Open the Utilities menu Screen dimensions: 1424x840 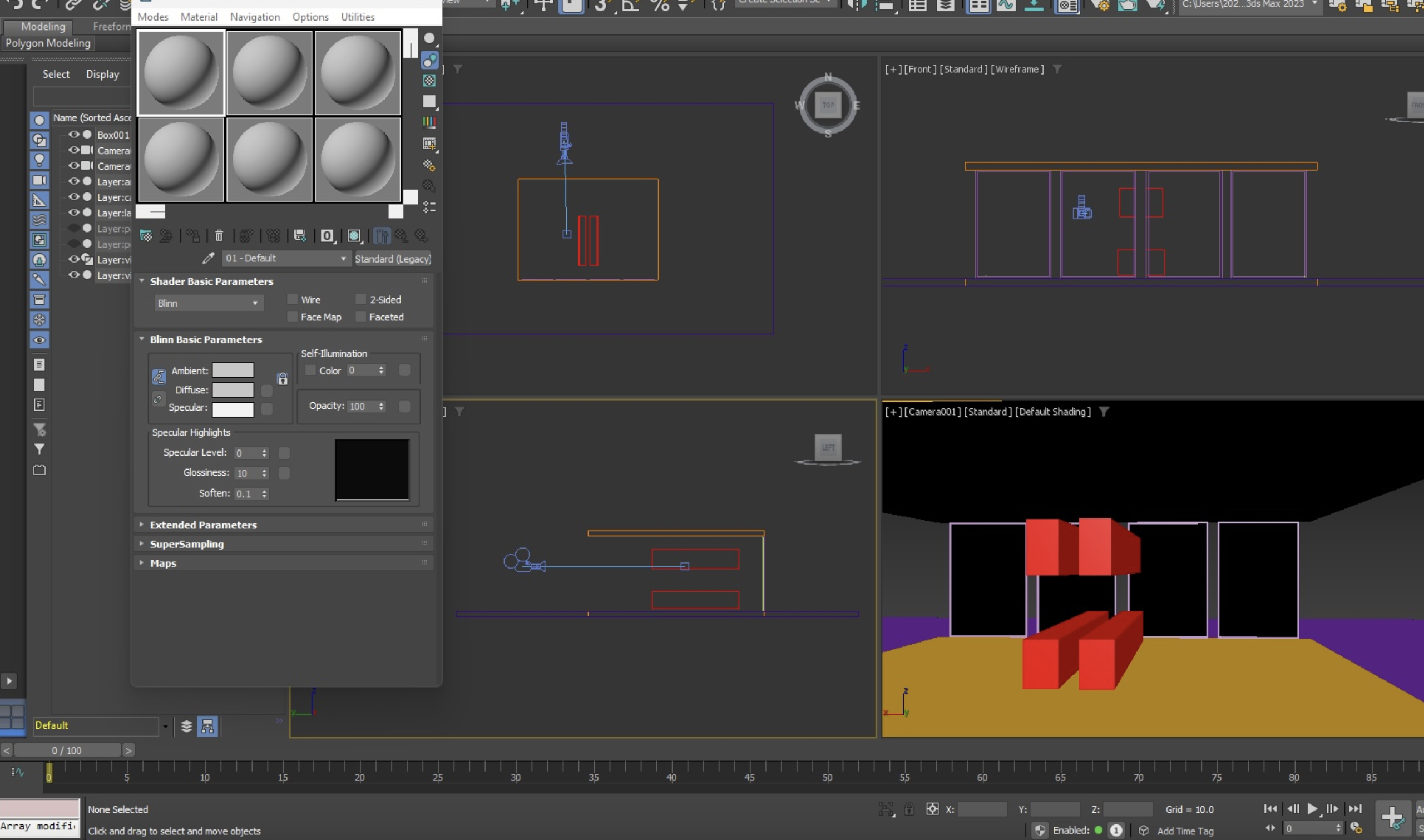pos(357,17)
